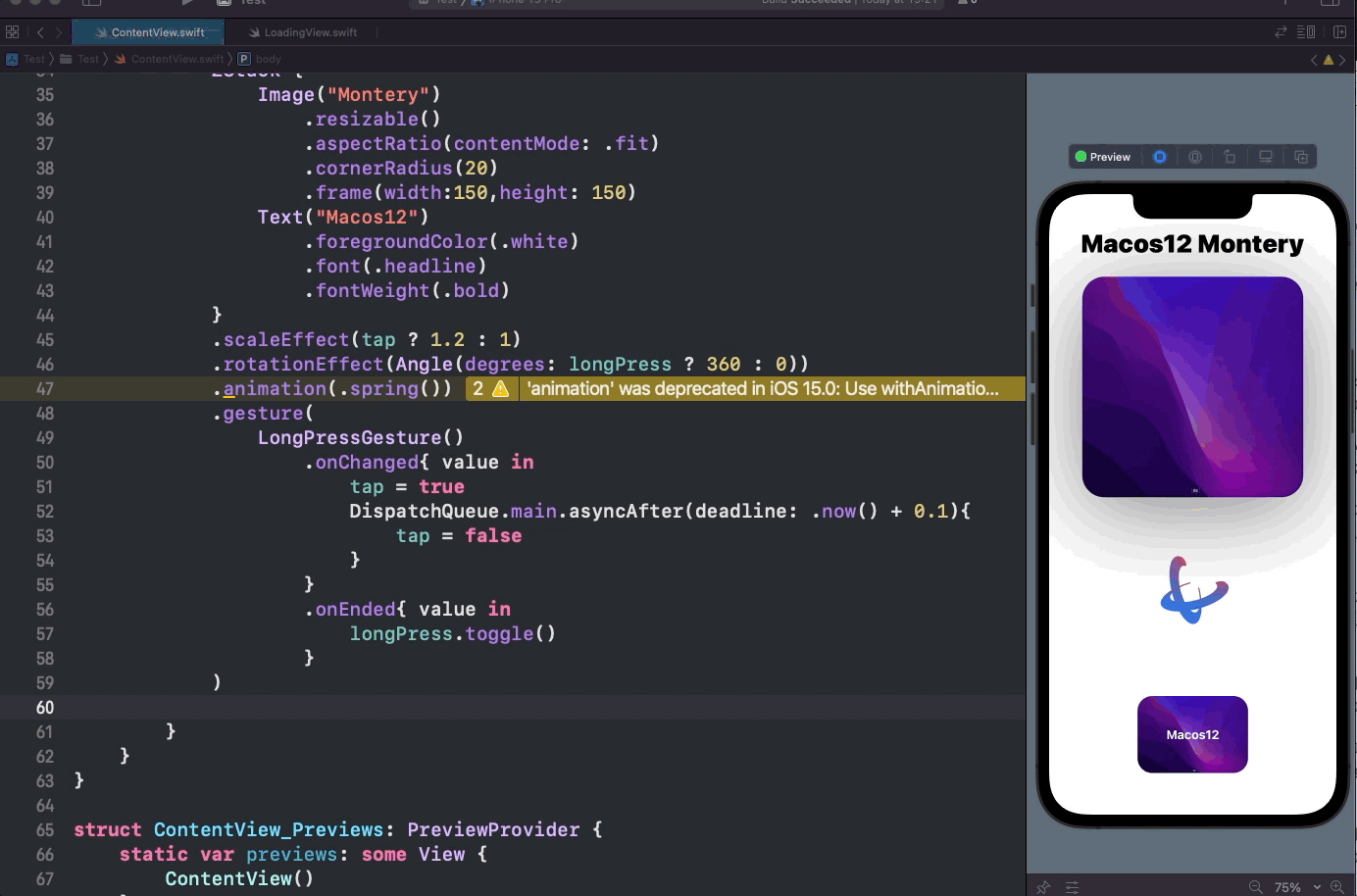Viewport: 1357px width, 896px height.
Task: Toggle code review arrows icon
Action: pos(1281,32)
